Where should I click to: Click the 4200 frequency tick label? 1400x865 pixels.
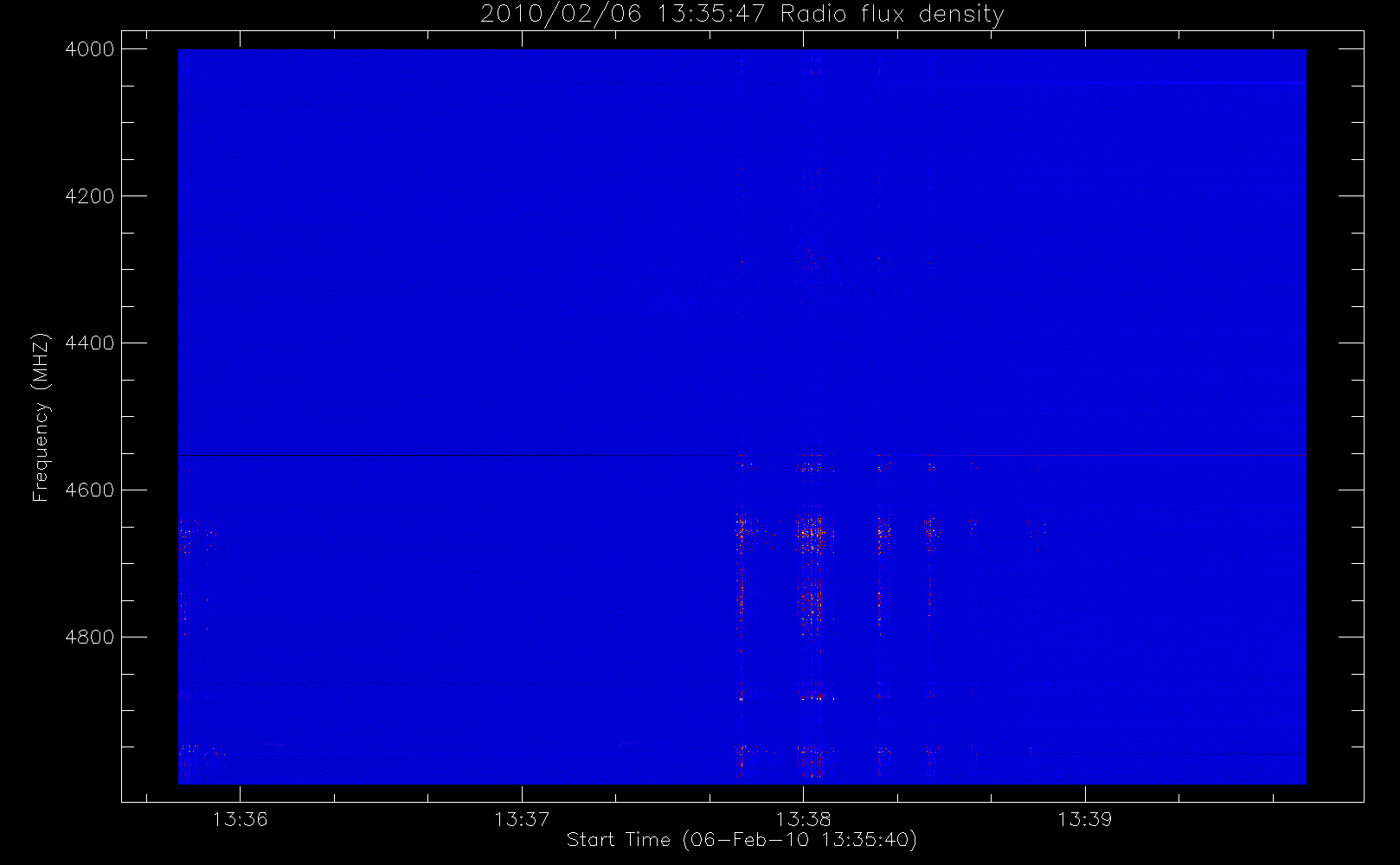[x=90, y=196]
